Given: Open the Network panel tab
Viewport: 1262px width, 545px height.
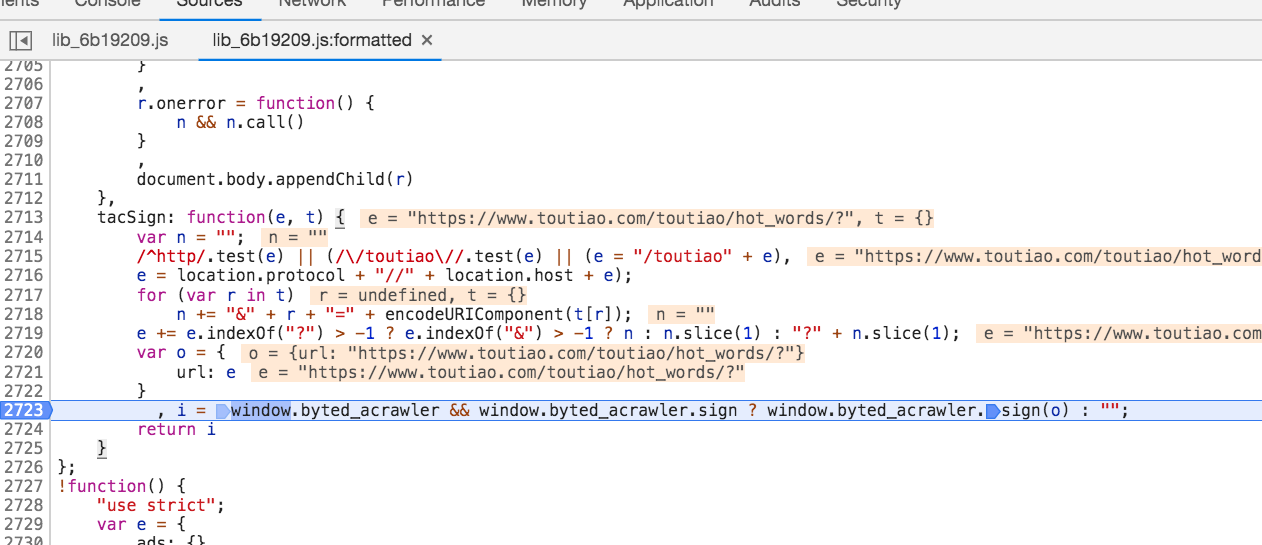Looking at the screenshot, I should click(312, 3).
